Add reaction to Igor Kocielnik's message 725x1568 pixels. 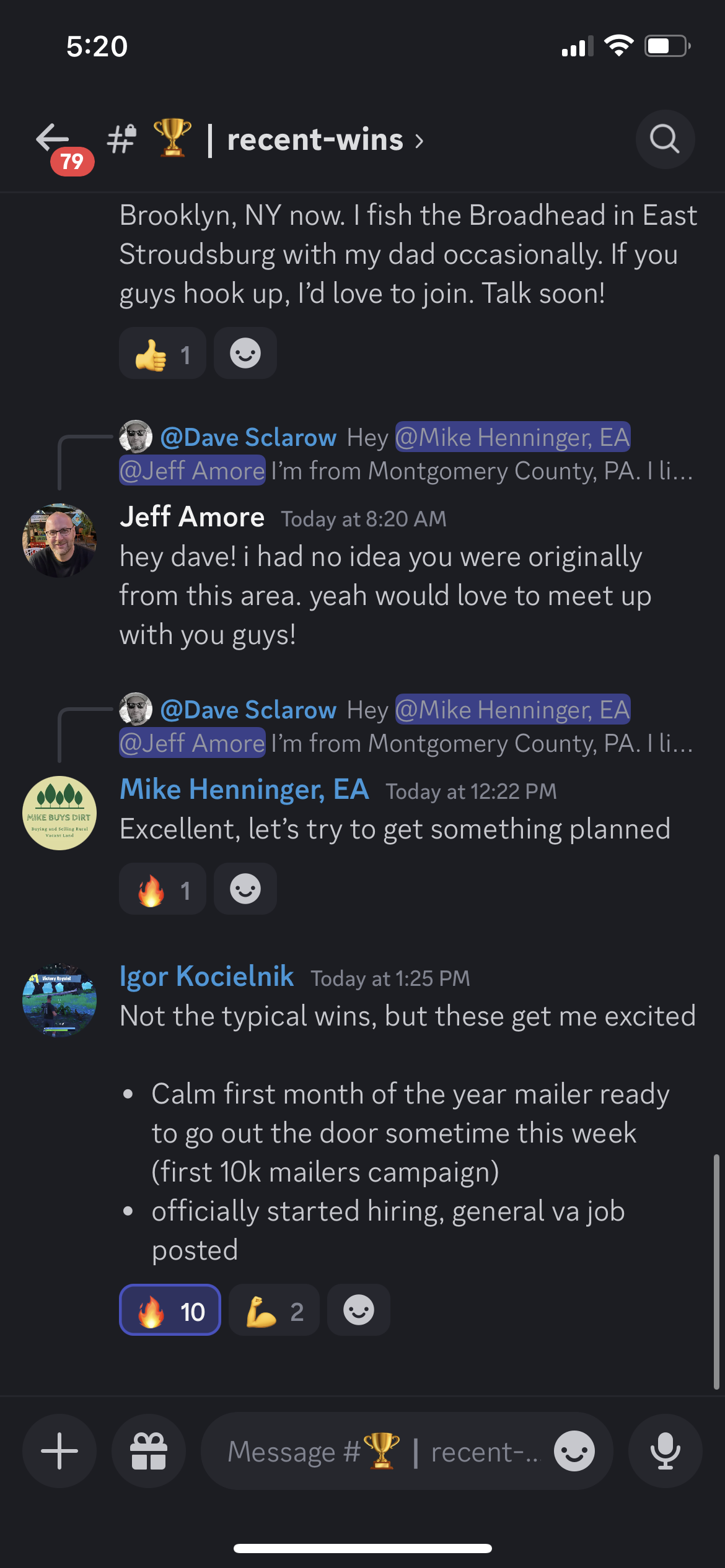(x=359, y=1309)
